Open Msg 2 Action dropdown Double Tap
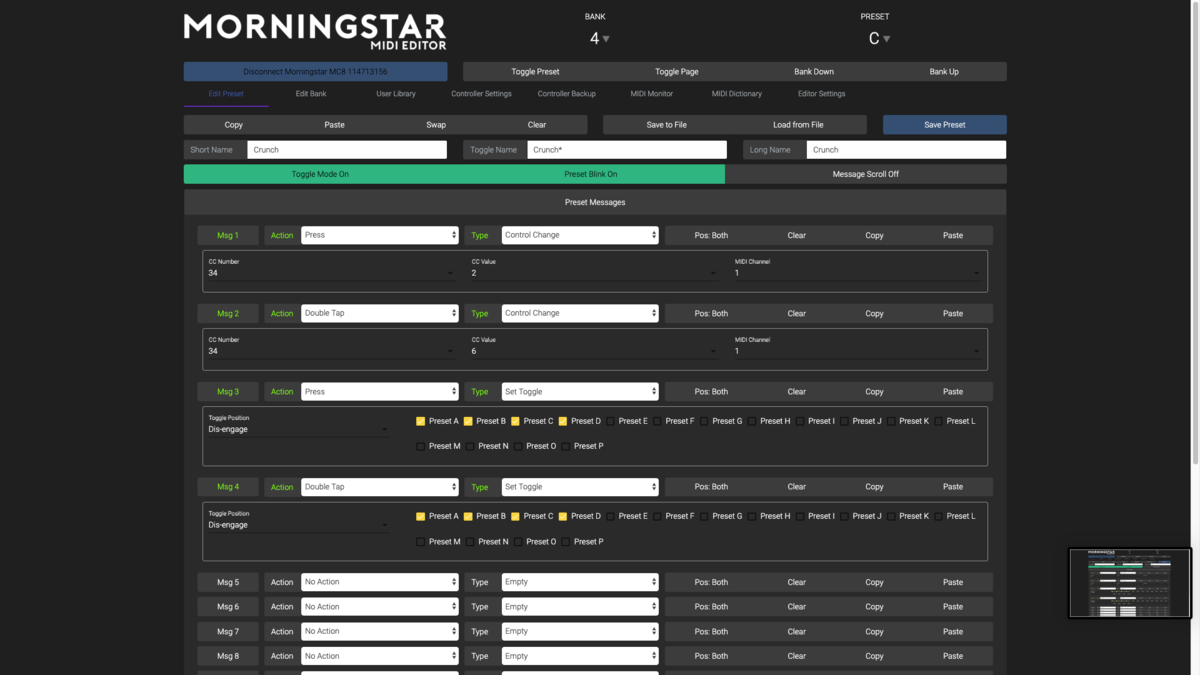 (x=380, y=313)
